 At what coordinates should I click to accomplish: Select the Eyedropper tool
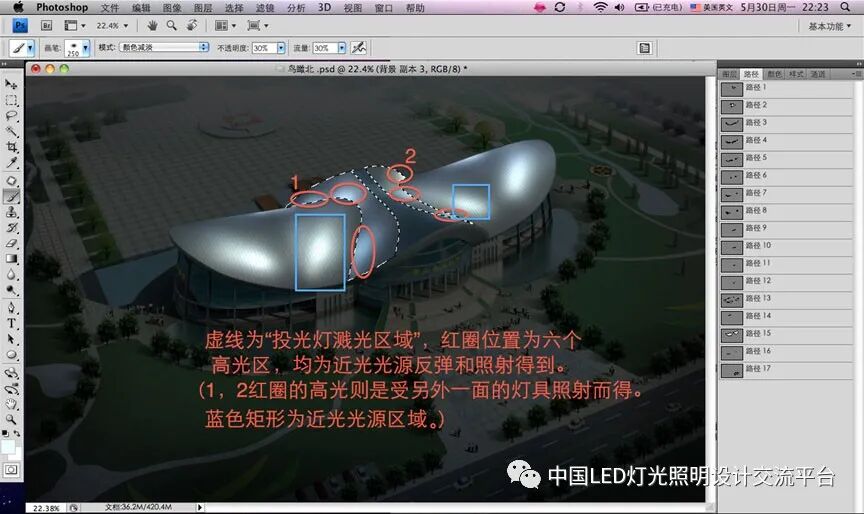pyautogui.click(x=11, y=163)
